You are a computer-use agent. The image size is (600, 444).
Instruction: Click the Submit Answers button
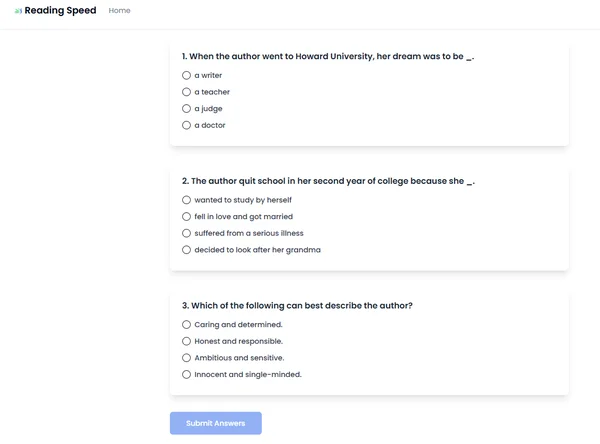pyautogui.click(x=216, y=423)
